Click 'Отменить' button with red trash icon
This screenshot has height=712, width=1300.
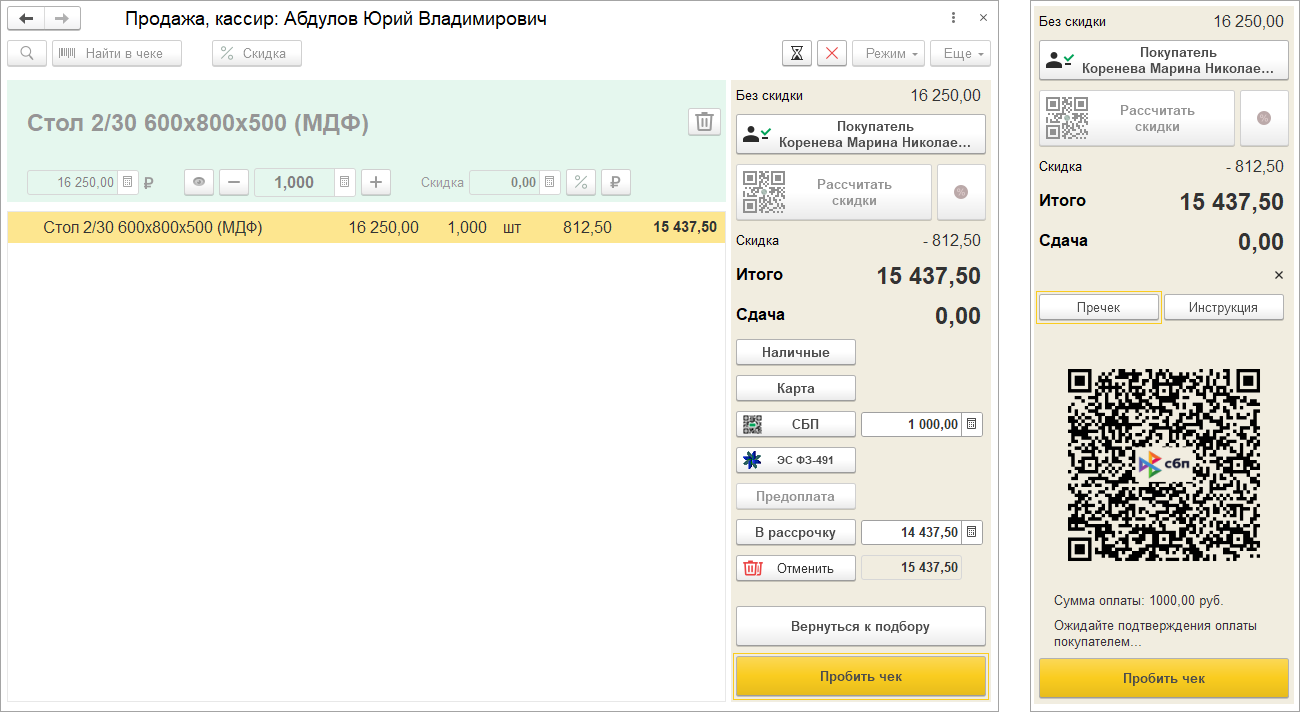pyautogui.click(x=796, y=568)
